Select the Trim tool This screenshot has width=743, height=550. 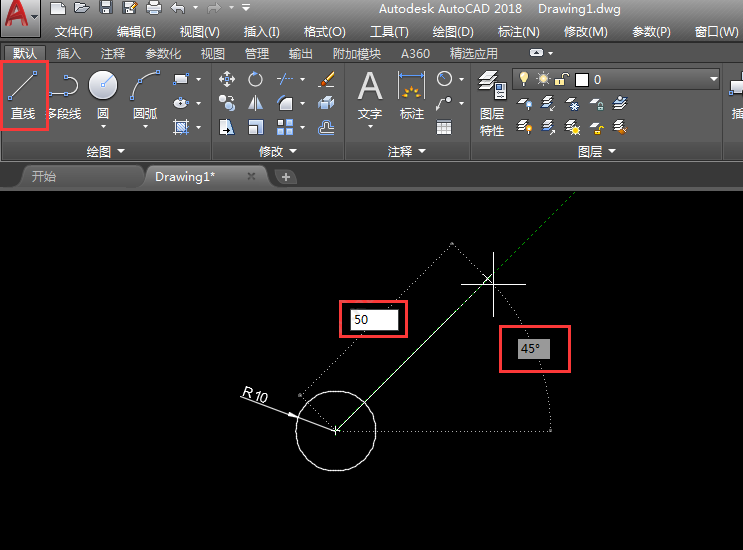click(x=285, y=79)
